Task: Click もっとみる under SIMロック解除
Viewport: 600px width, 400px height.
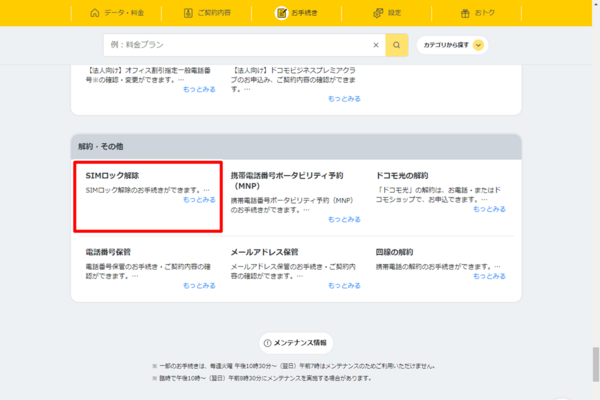Action: [199, 200]
